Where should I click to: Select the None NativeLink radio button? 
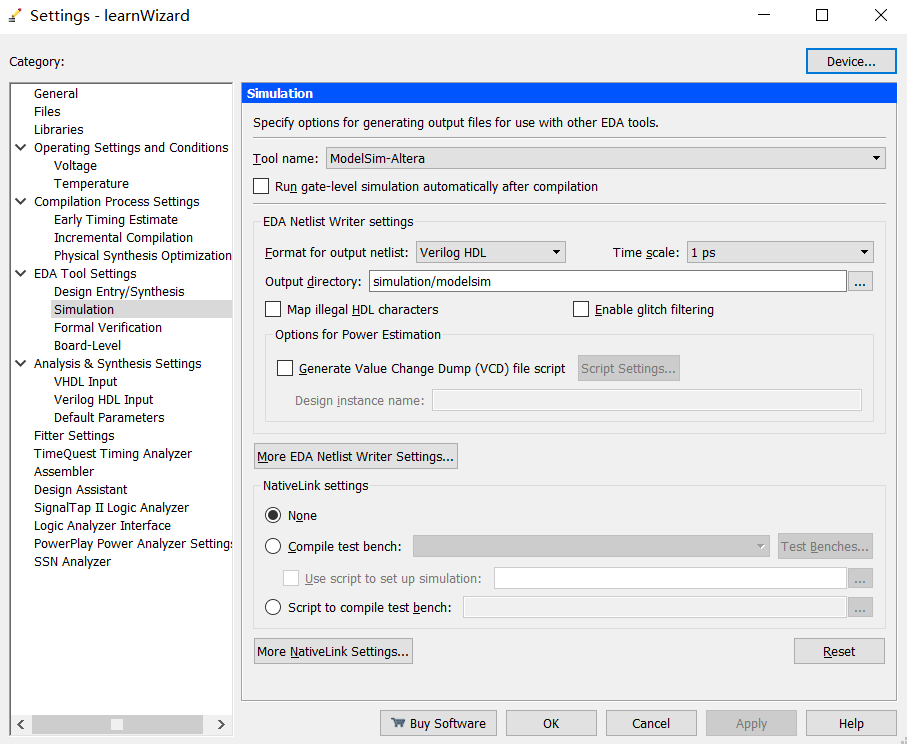tap(273, 515)
